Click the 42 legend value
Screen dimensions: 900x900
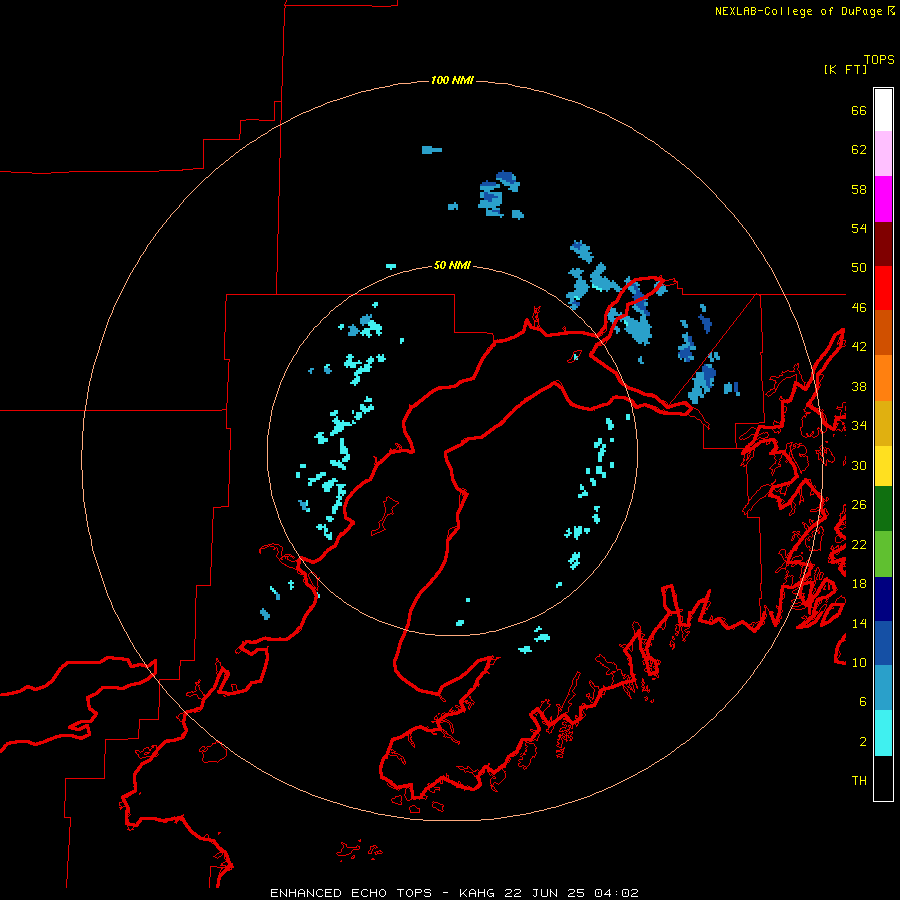[859, 347]
